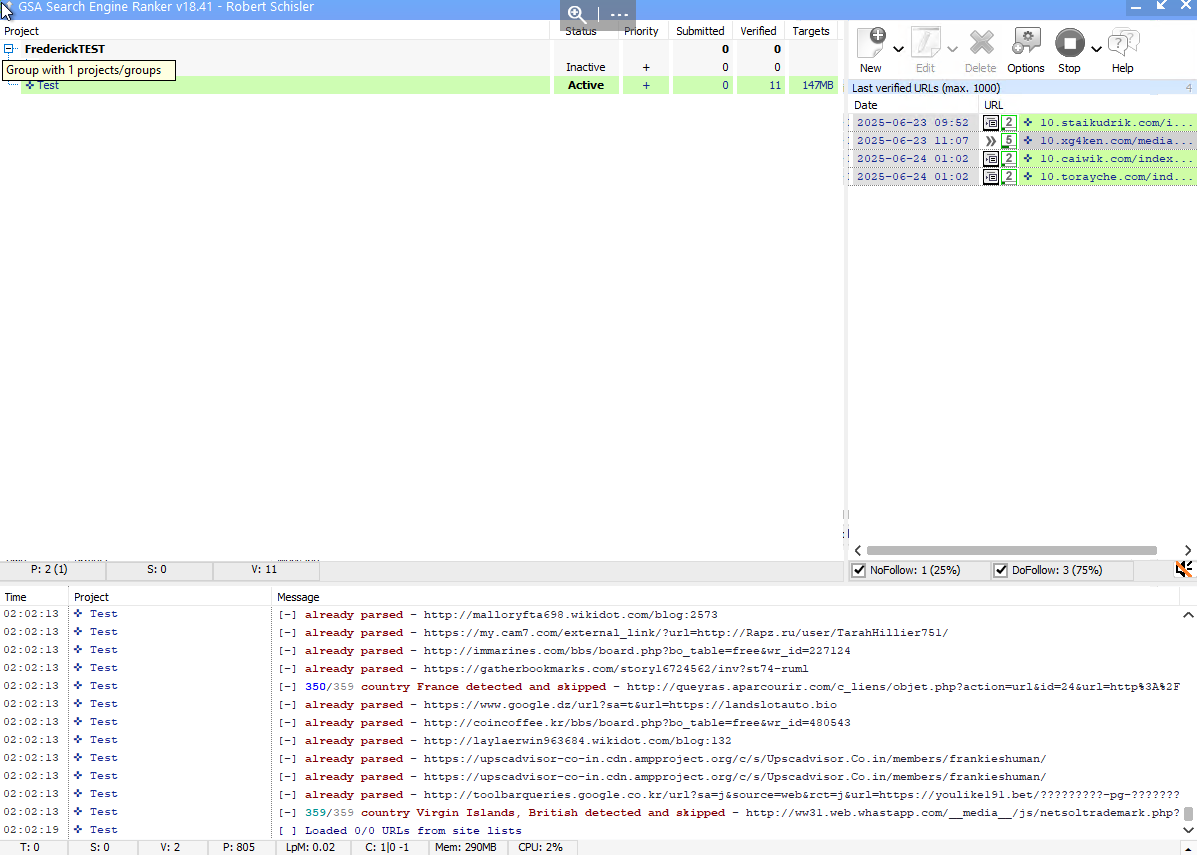Click the log scroll-up arrow
Viewport: 1197px width, 855px height.
[1188, 615]
